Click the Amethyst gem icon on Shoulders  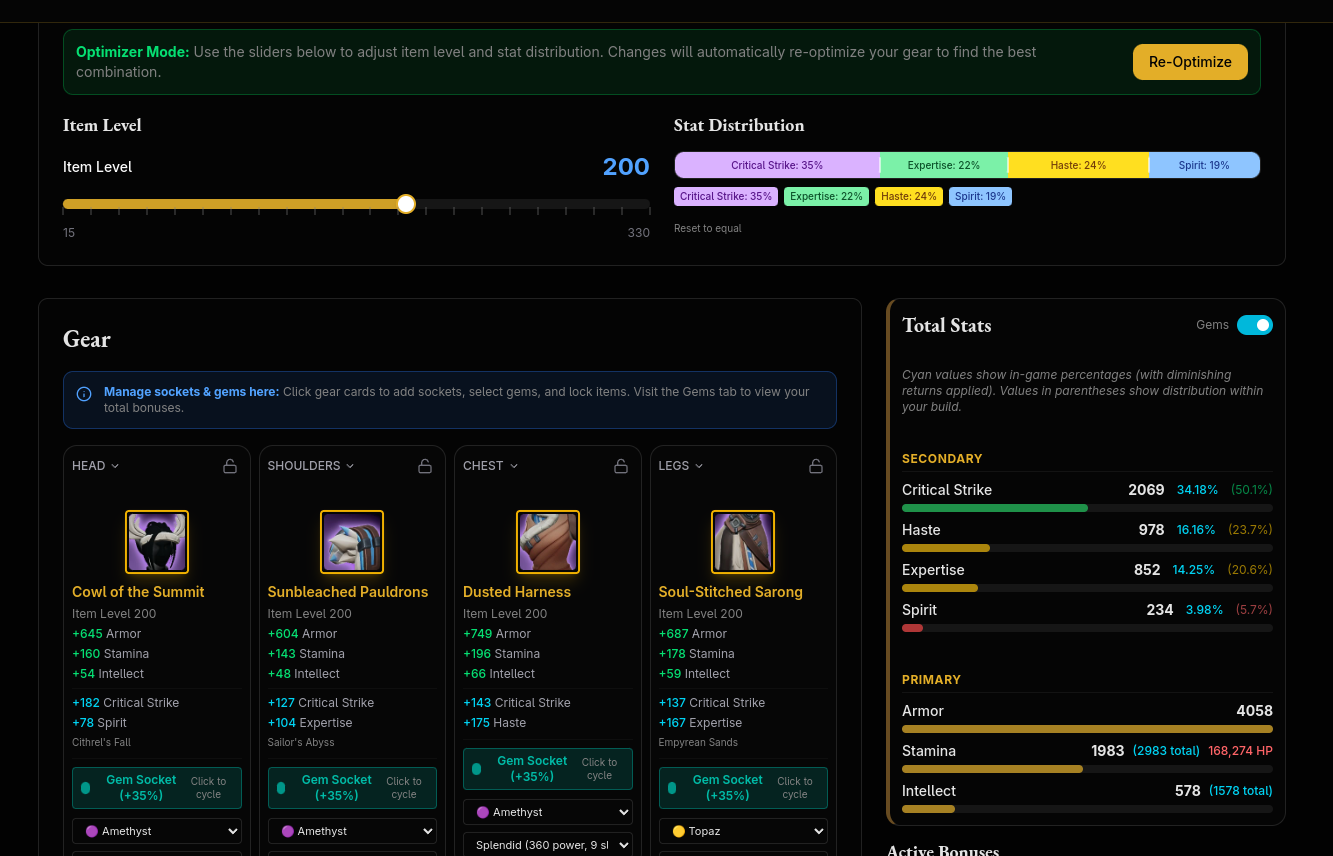[287, 831]
